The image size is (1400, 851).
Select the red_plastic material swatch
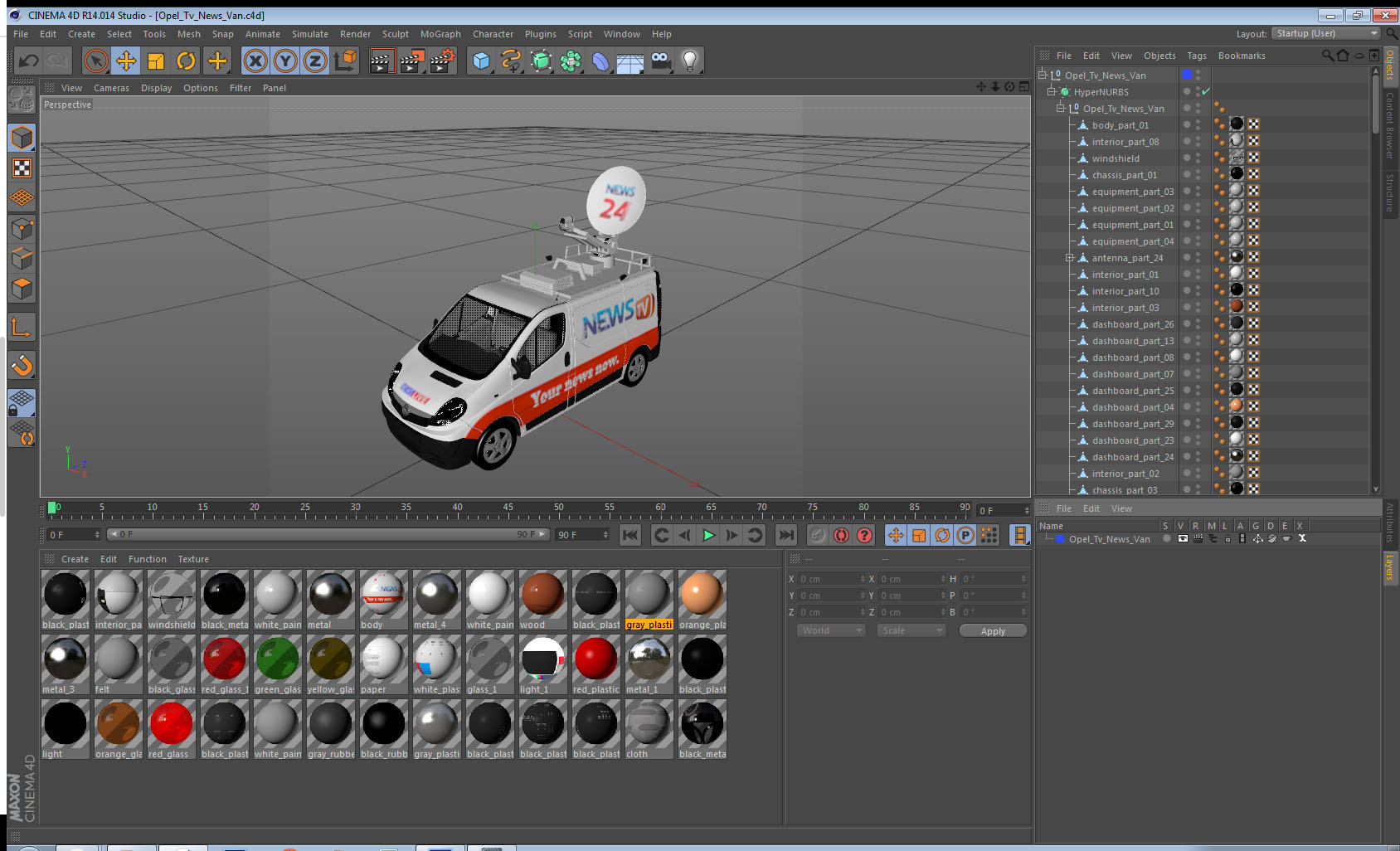click(x=595, y=664)
